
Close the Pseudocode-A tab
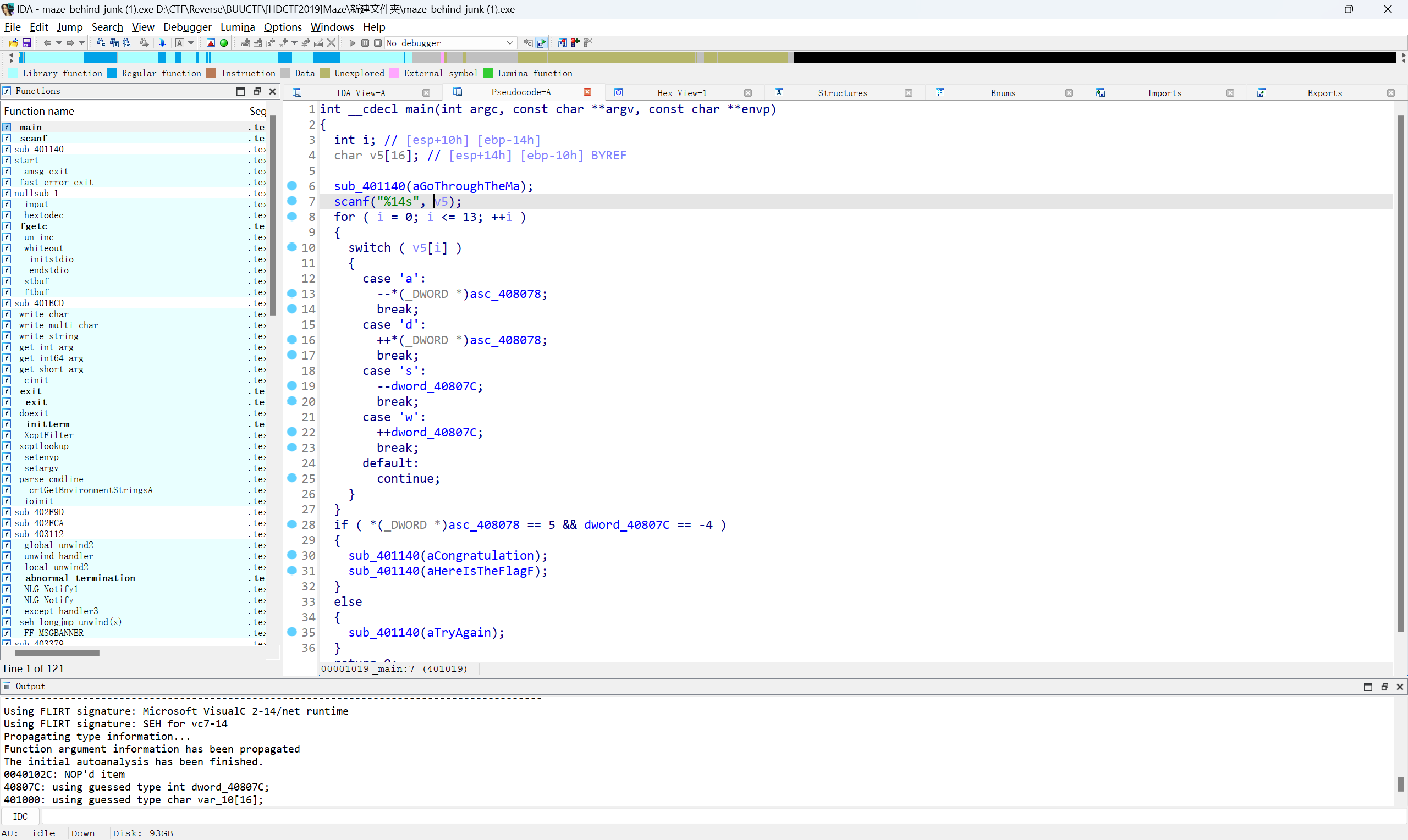click(587, 92)
